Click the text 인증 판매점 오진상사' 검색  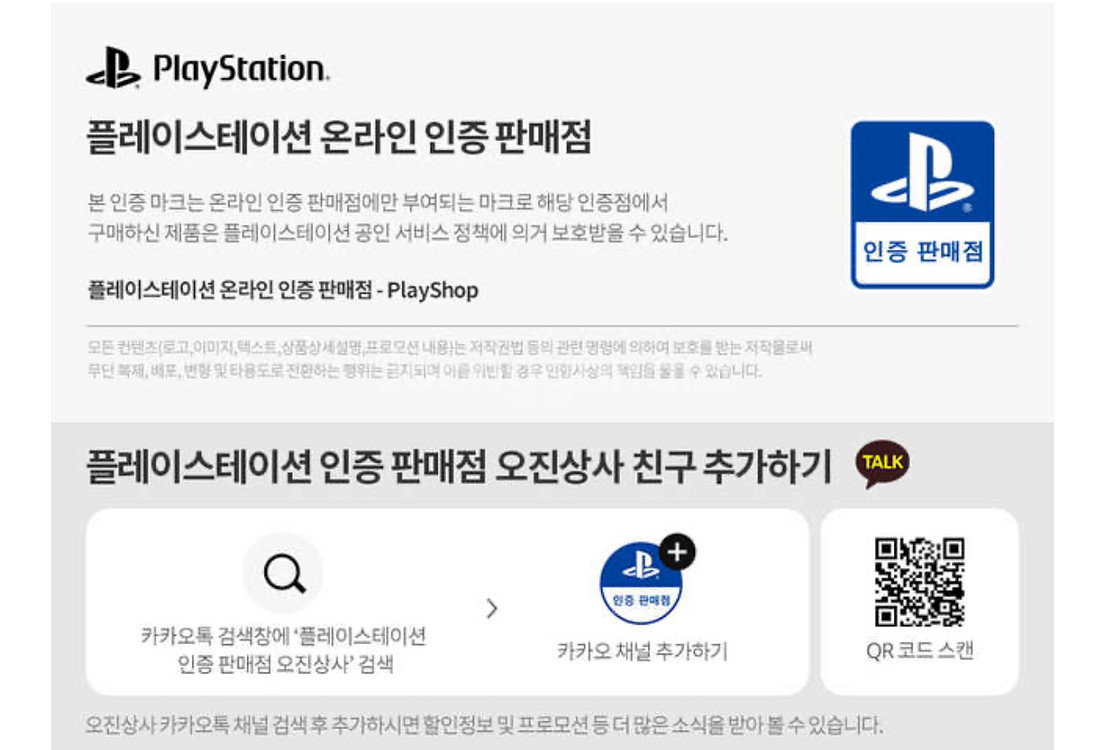coord(285,664)
